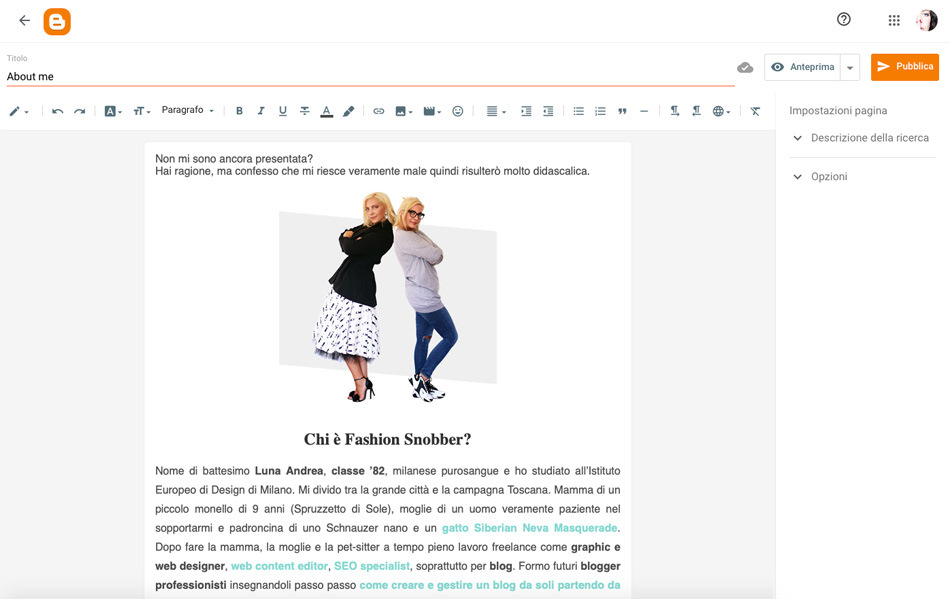Increase the paragraph indent
This screenshot has height=599, width=950.
pyautogui.click(x=526, y=111)
